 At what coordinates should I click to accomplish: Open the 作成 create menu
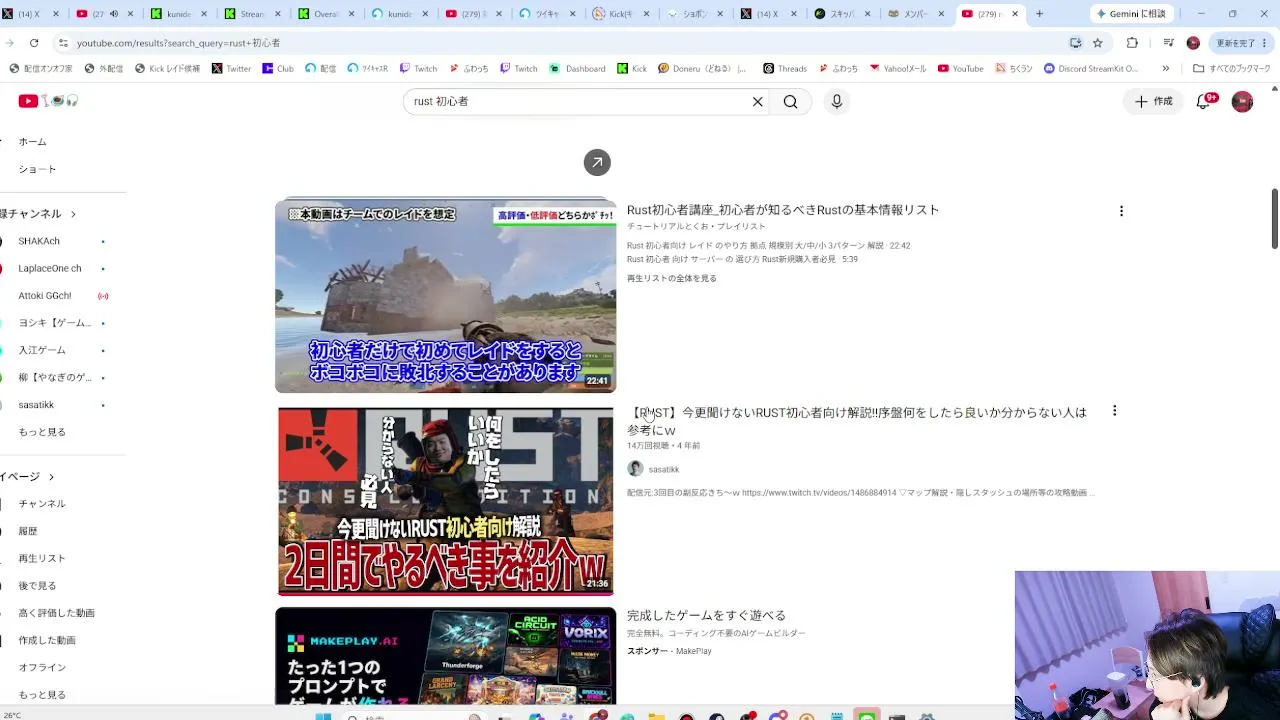click(1153, 101)
